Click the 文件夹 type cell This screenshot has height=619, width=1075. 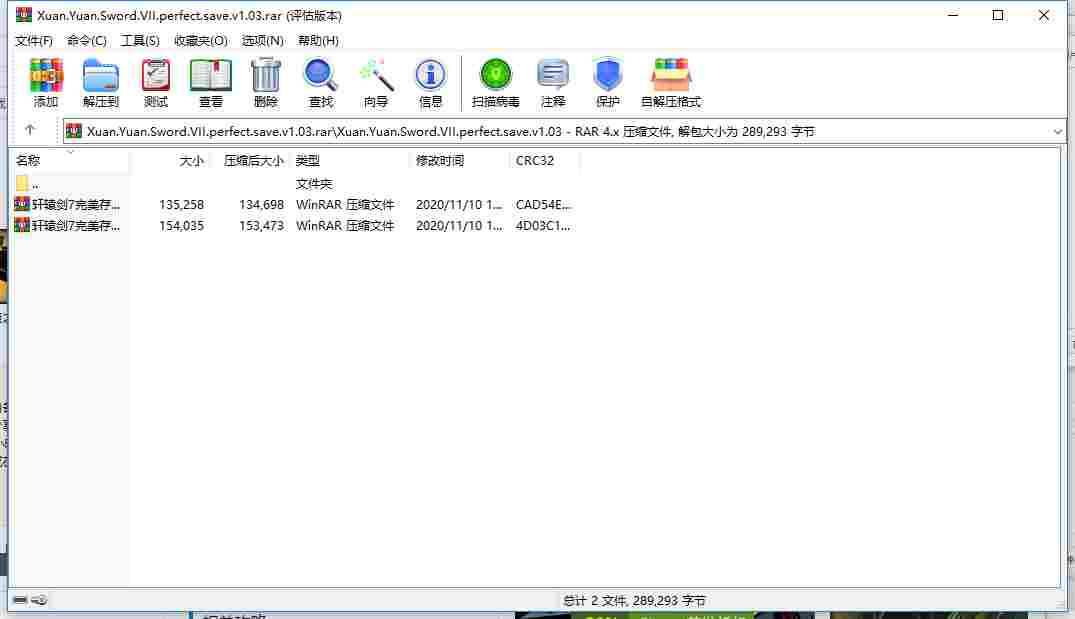[x=313, y=184]
